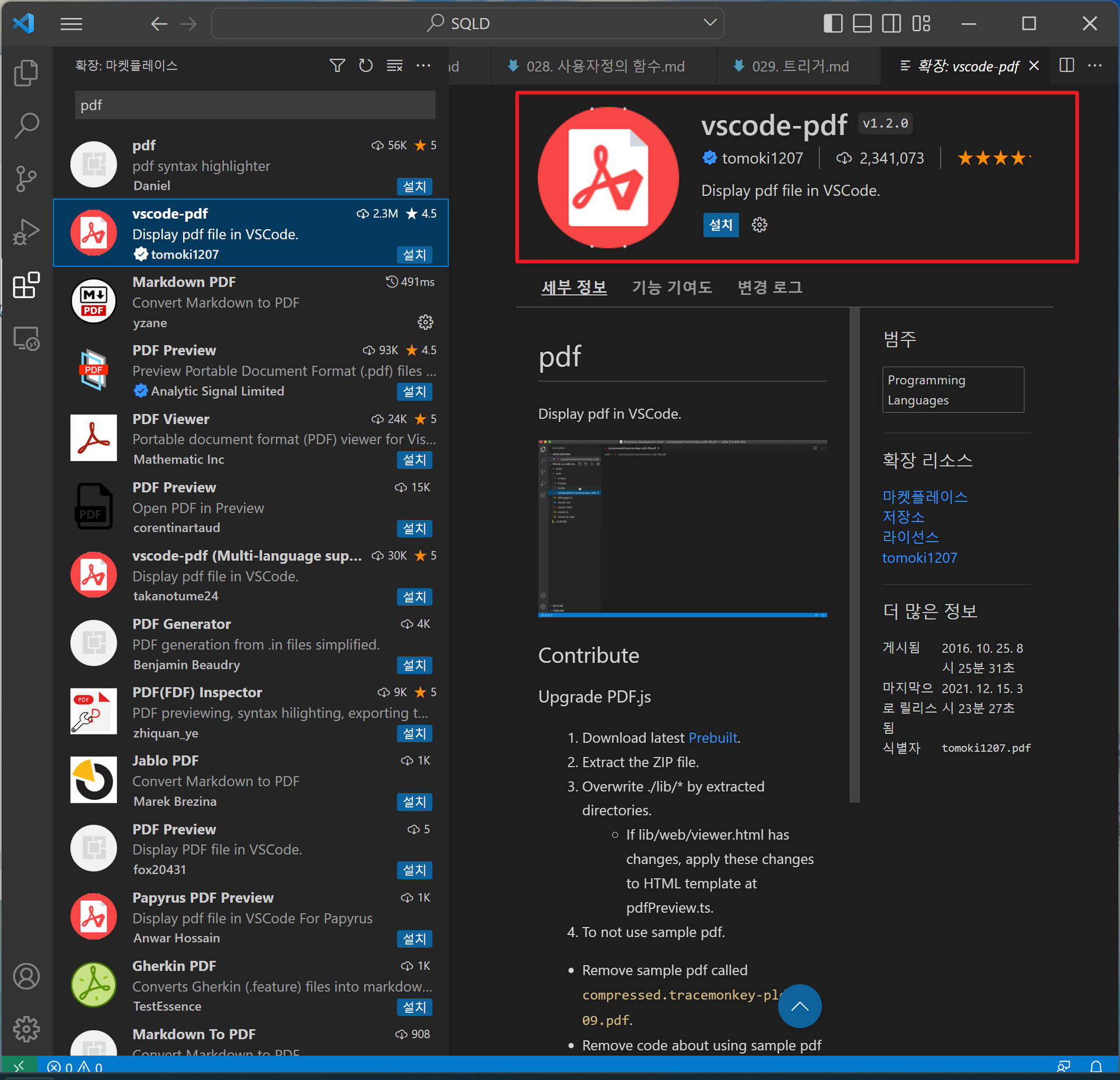Open the Extensions panel more actions menu
This screenshot has height=1080, width=1120.
pyautogui.click(x=423, y=65)
